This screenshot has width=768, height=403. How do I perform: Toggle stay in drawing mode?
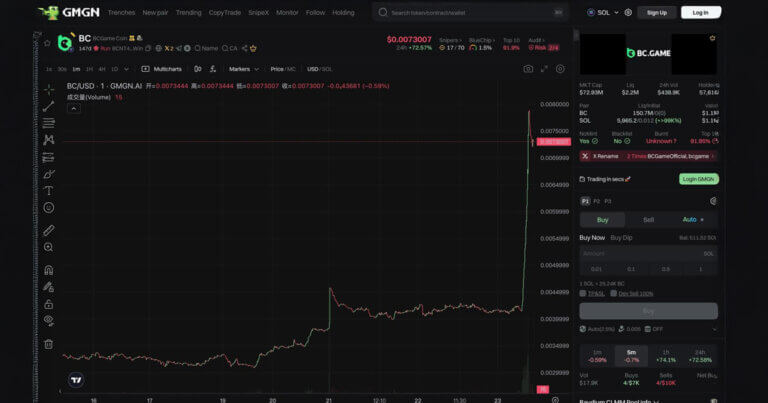click(x=48, y=287)
